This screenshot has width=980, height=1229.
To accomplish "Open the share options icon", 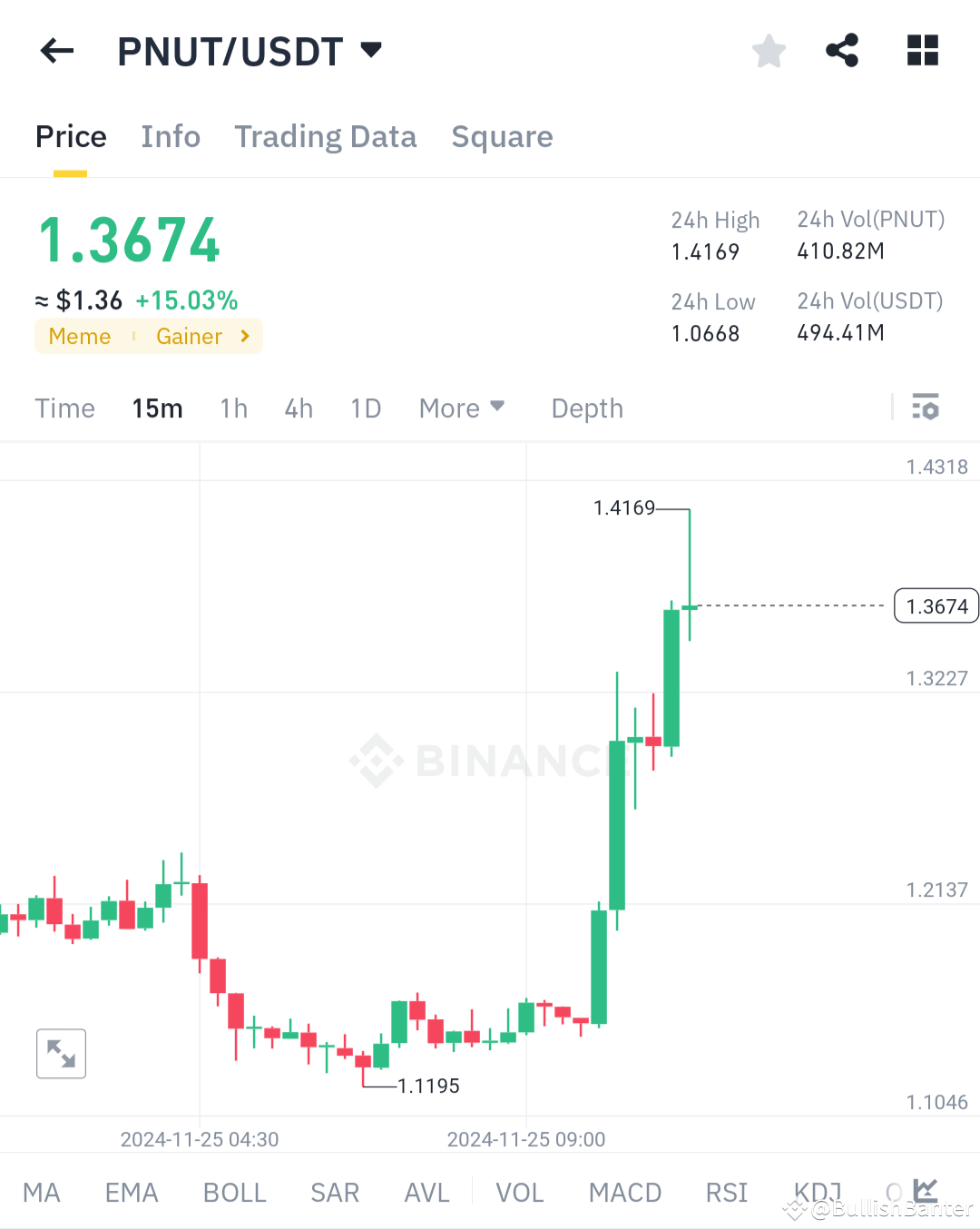I will tap(841, 51).
